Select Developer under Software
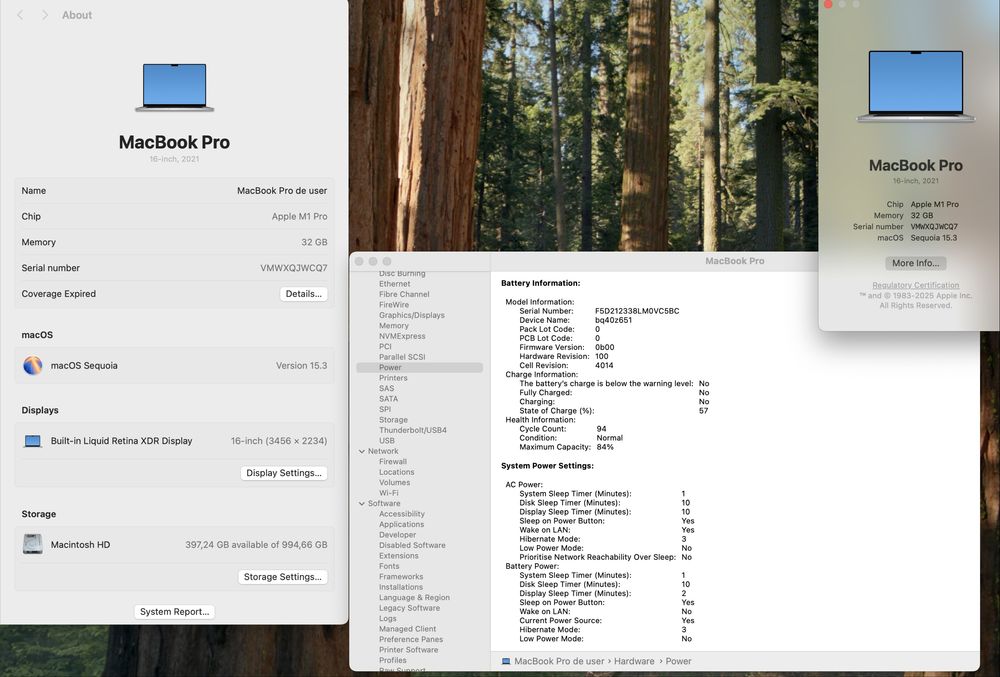The width and height of the screenshot is (1000, 677). (397, 535)
